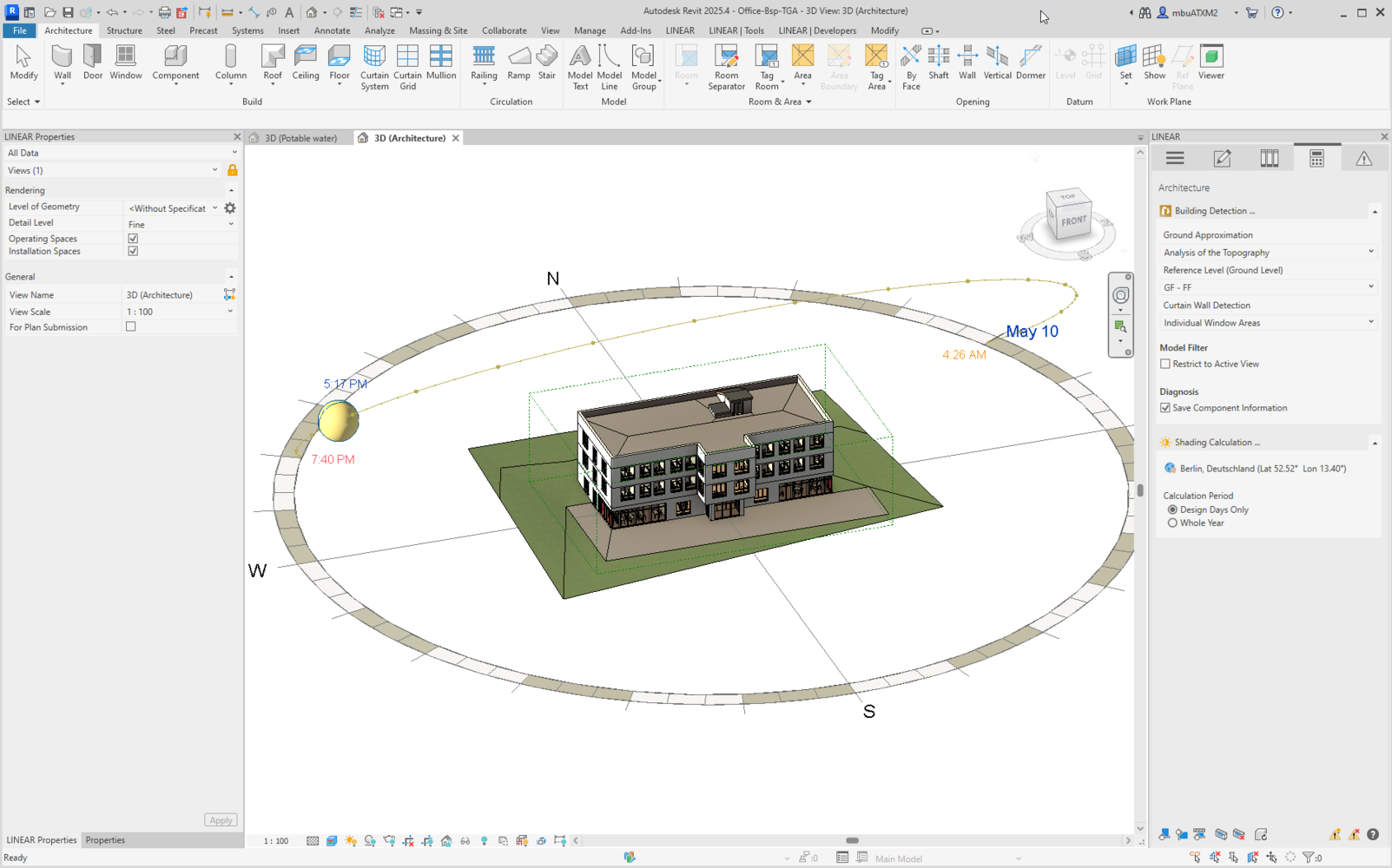This screenshot has height=868, width=1392.
Task: Uncheck the Operating Spaces checkbox
Action: [x=133, y=239]
